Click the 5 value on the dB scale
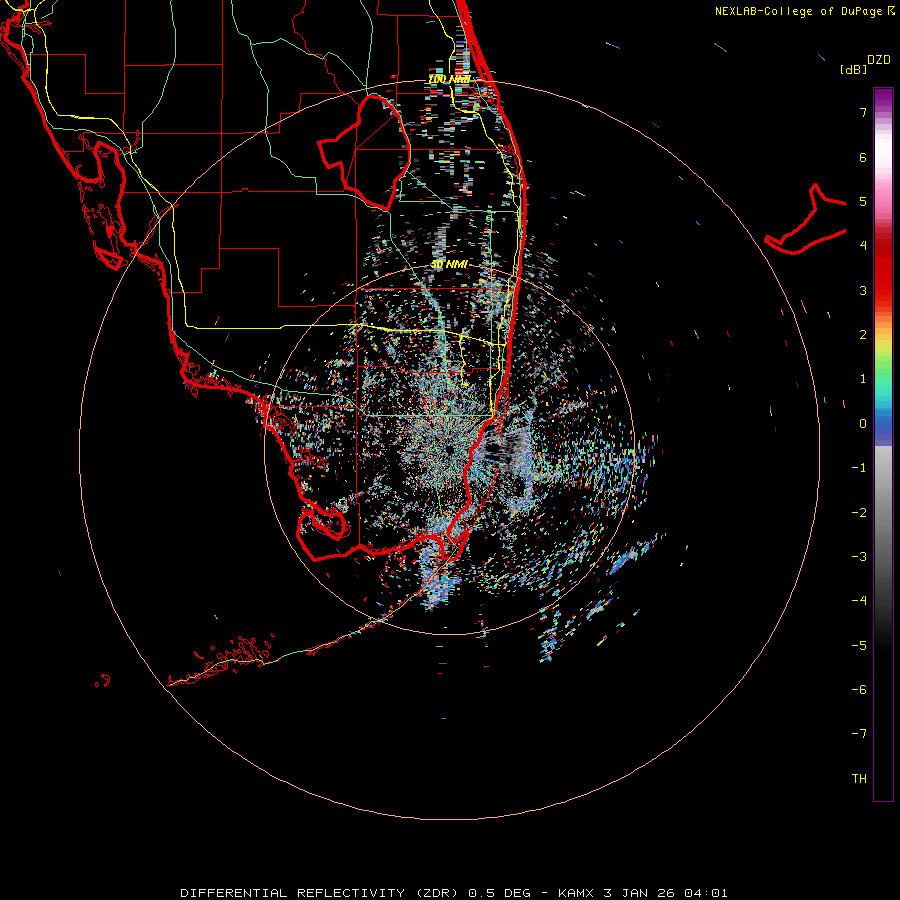The height and width of the screenshot is (900, 900). (863, 201)
